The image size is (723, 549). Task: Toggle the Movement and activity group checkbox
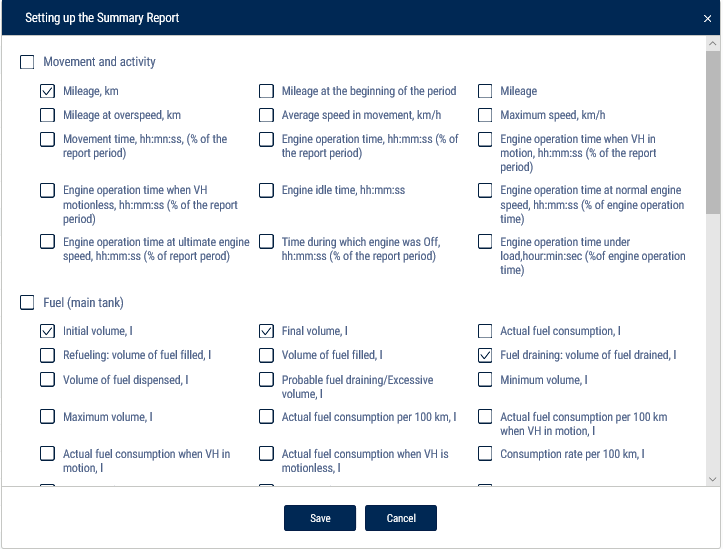27,62
